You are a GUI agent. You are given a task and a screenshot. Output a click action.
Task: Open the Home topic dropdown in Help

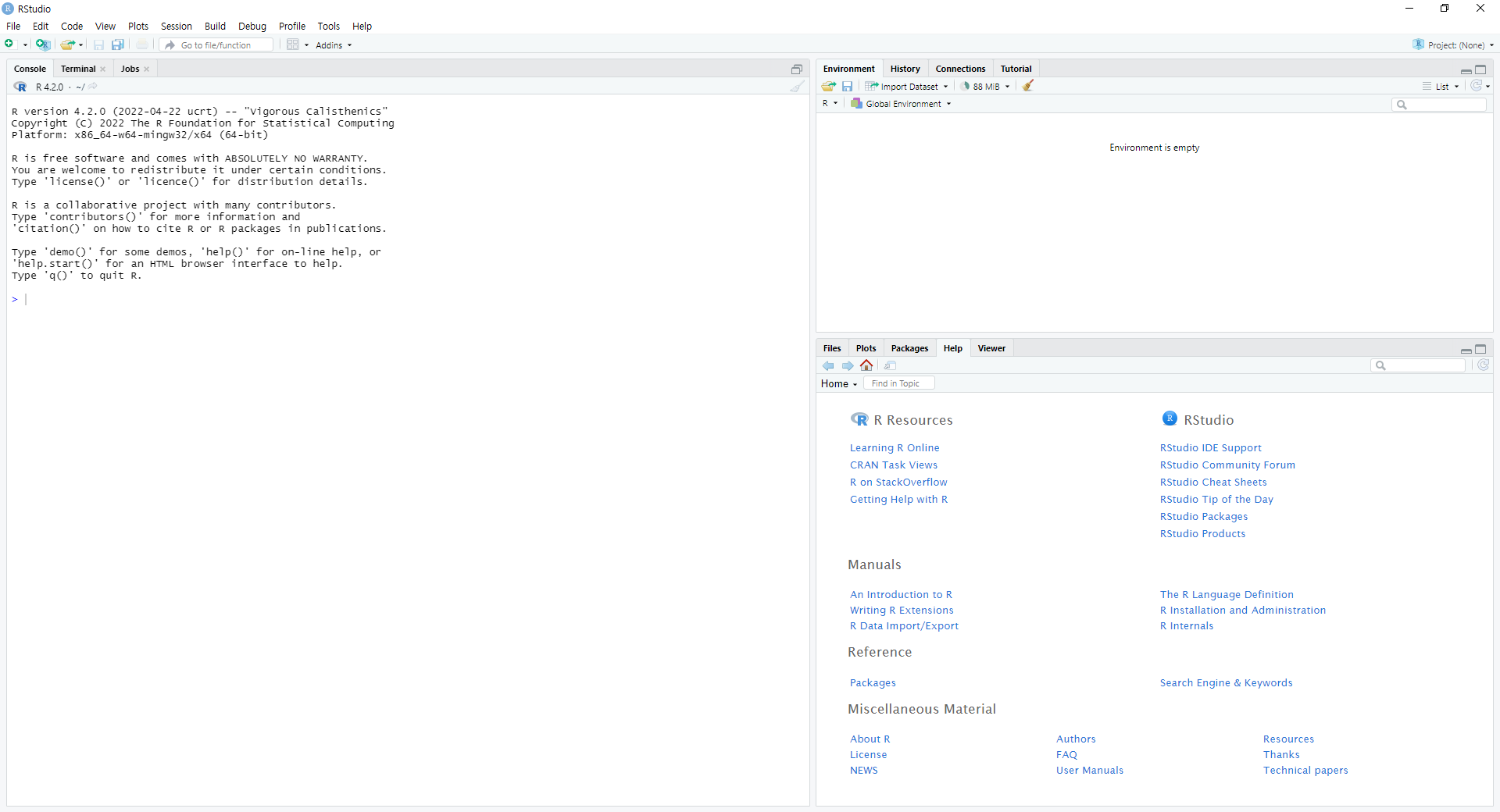(x=839, y=383)
